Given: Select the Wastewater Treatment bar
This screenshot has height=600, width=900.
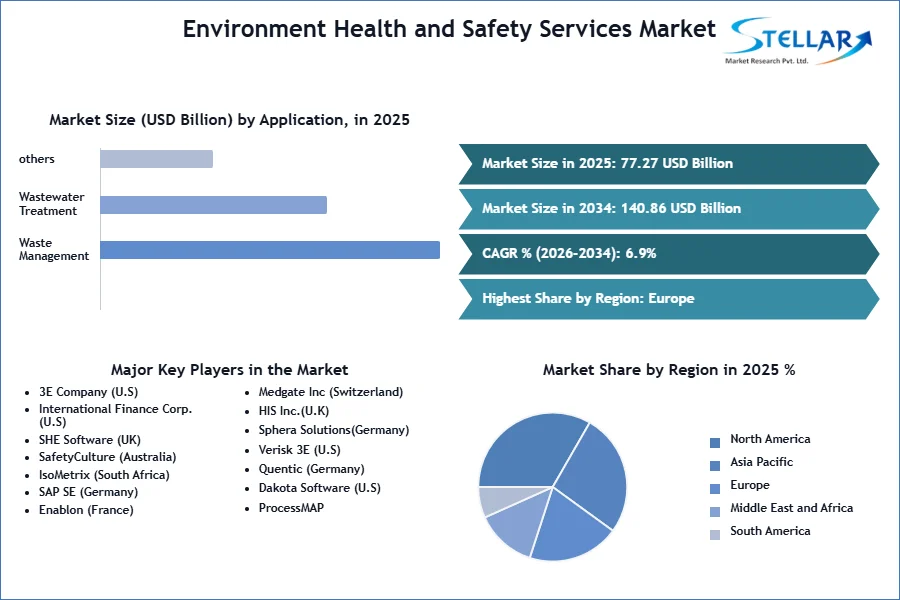Looking at the screenshot, I should (214, 205).
